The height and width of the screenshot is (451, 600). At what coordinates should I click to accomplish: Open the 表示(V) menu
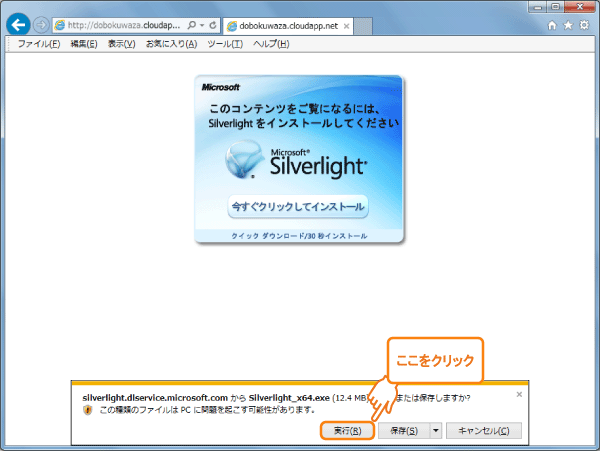tap(122, 44)
